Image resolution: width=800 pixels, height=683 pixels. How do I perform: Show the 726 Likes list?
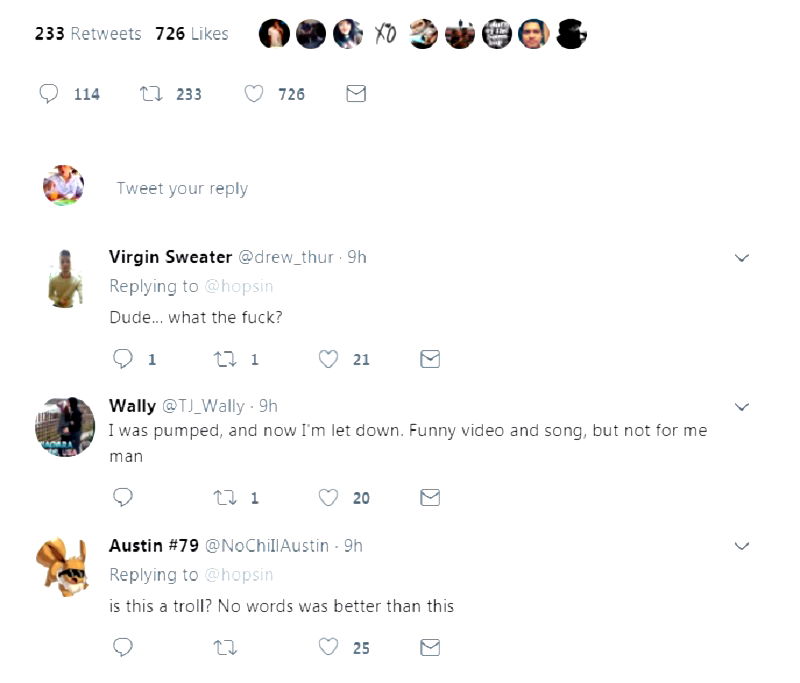click(192, 34)
